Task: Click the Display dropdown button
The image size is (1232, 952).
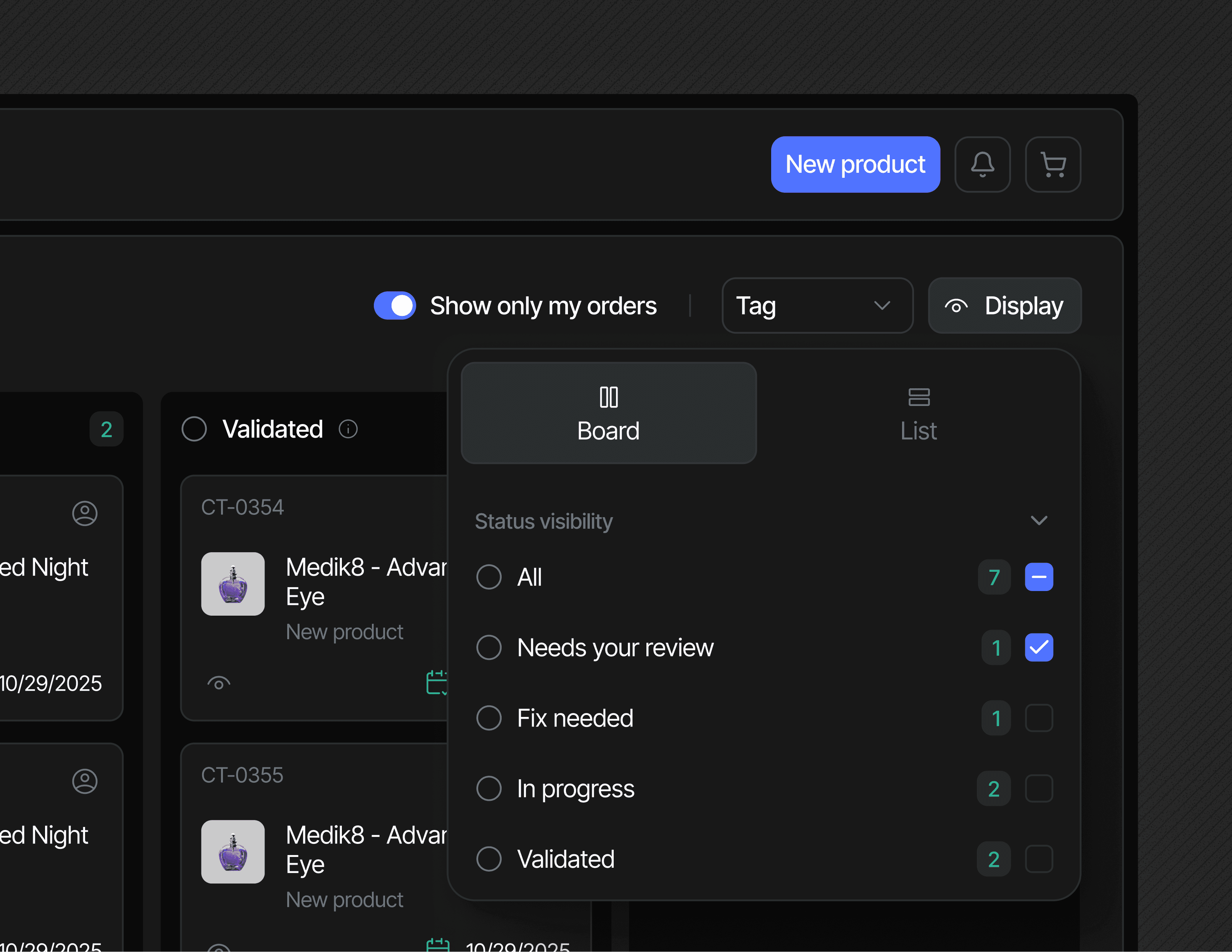Action: click(1005, 306)
